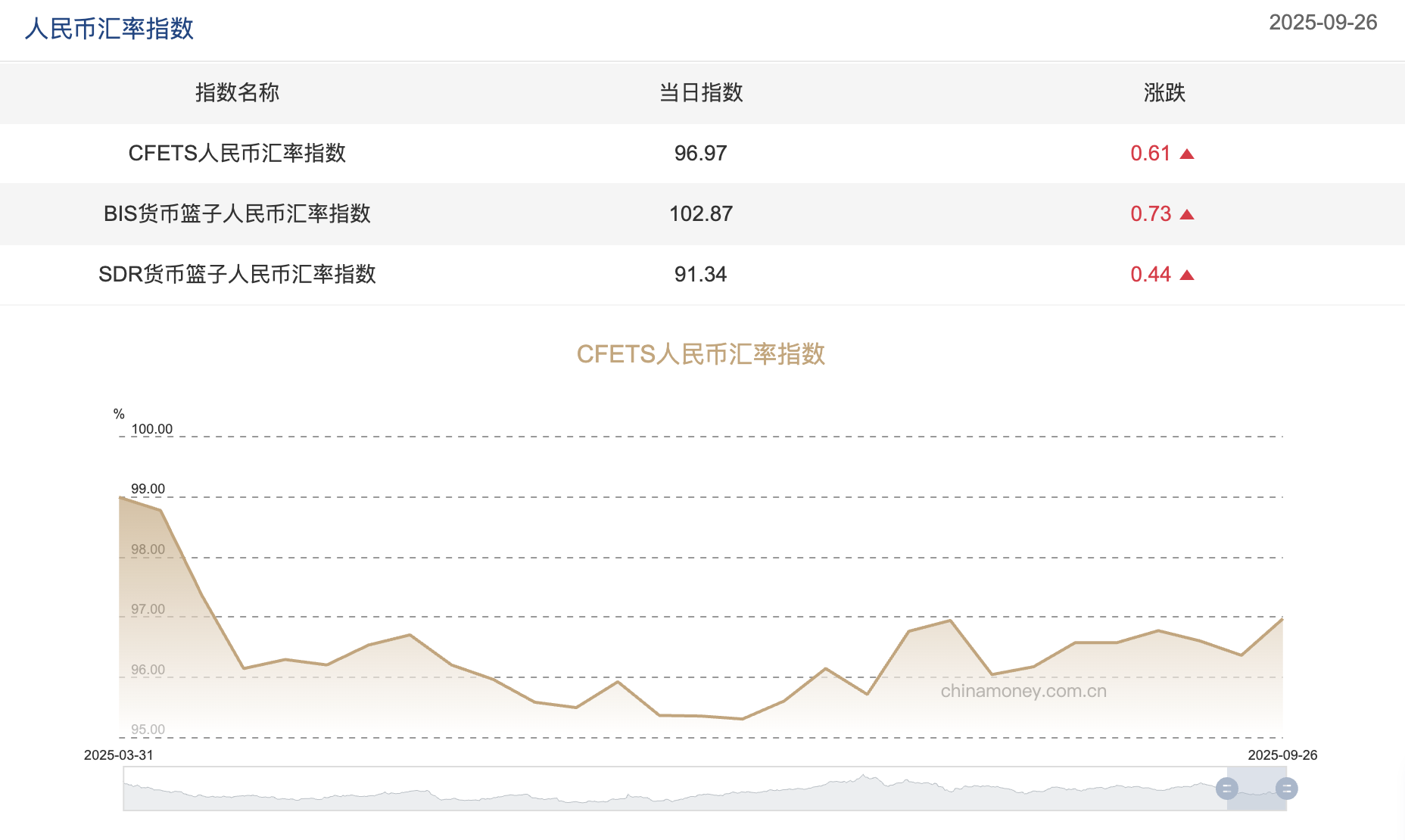Screen dimensions: 1405x840
Task: Click the 涨跌 column header
Action: point(1164,93)
